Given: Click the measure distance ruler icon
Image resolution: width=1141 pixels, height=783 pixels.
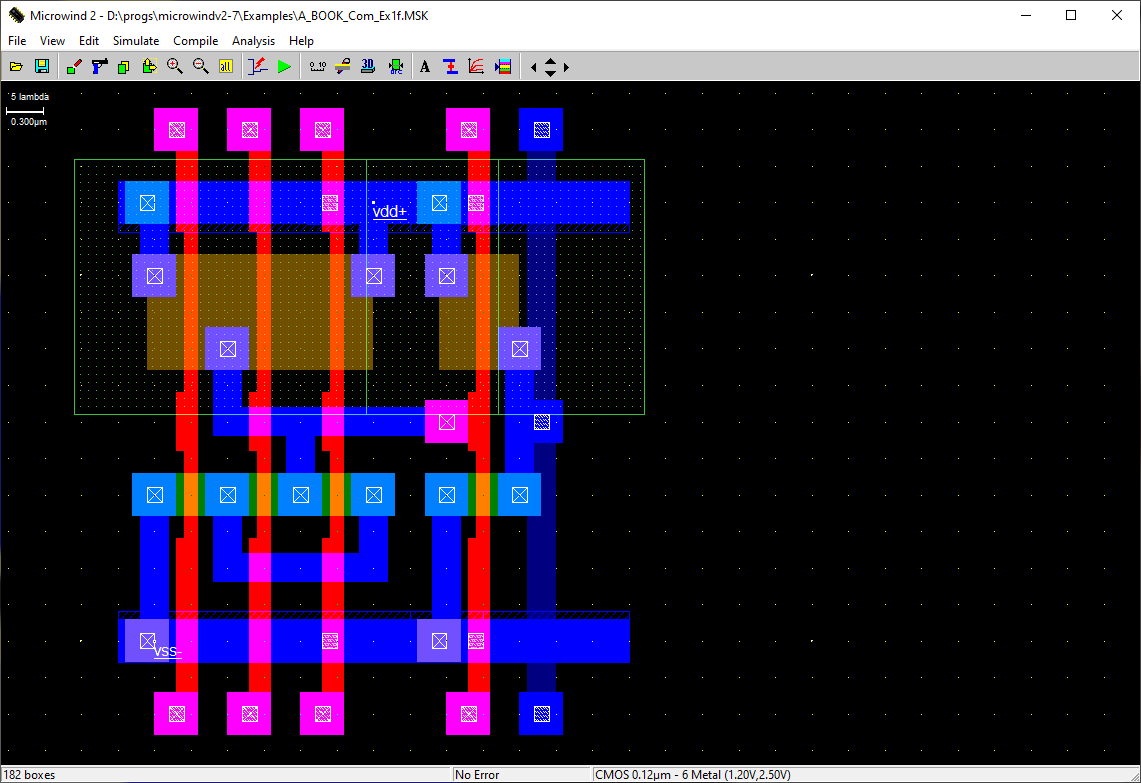Looking at the screenshot, I should point(317,67).
